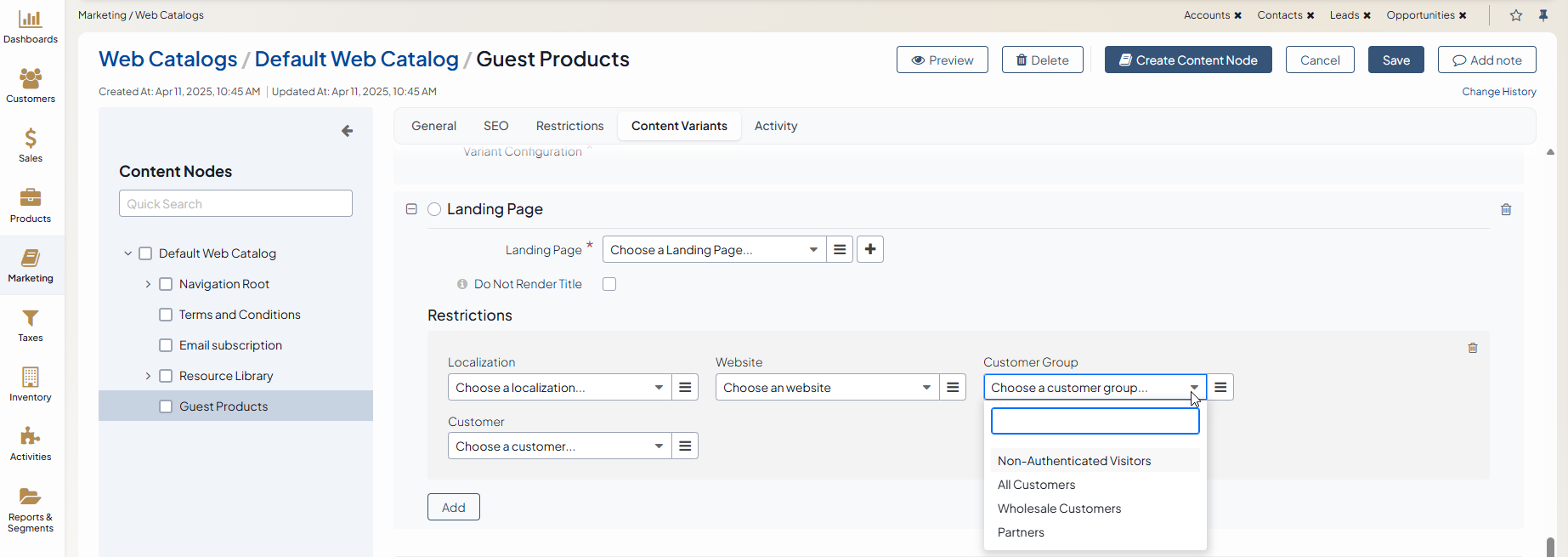Delete the Landing Page variant via trash icon
The height and width of the screenshot is (557, 1568).
pyautogui.click(x=1506, y=209)
